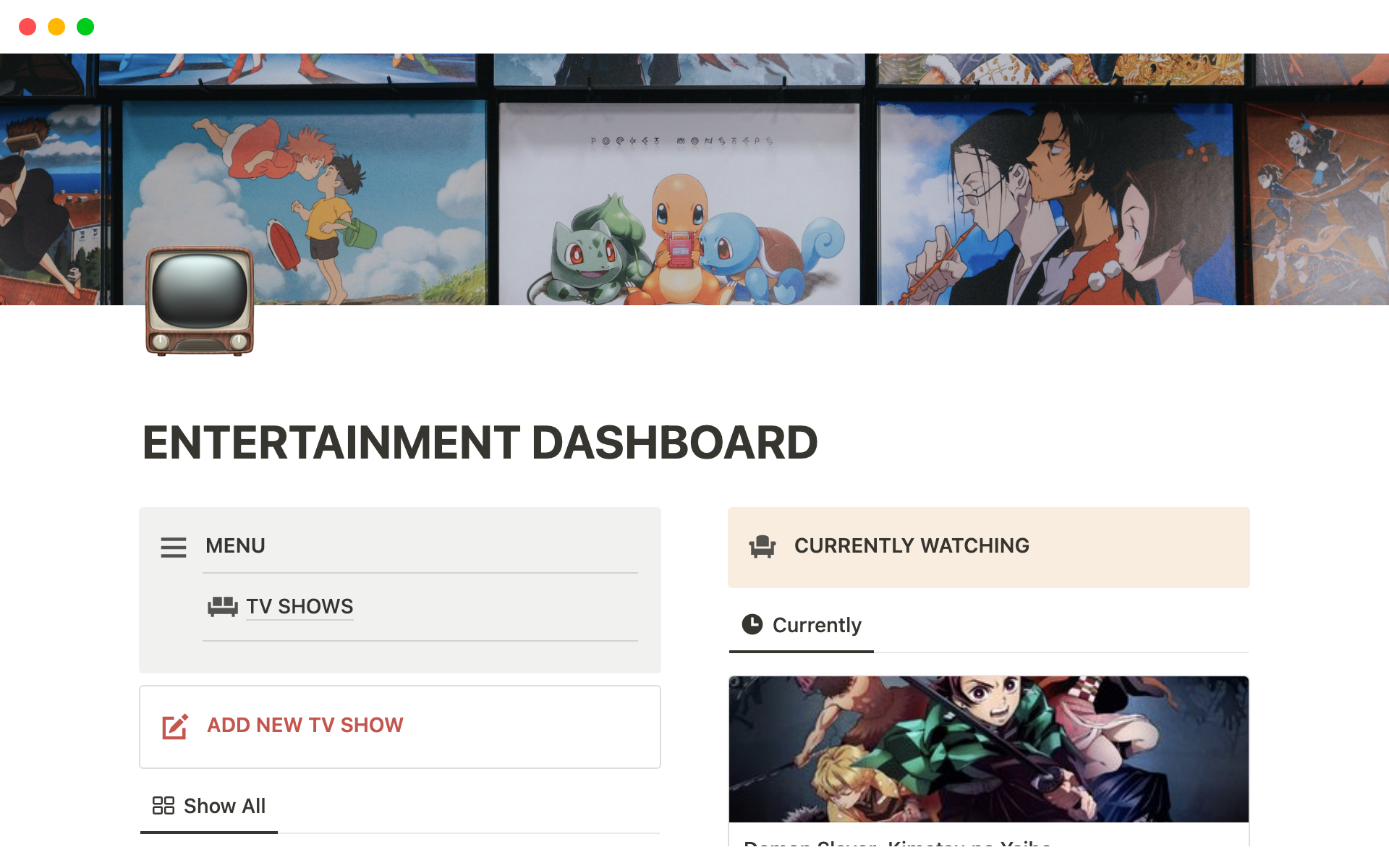
Task: Click the green macOS fullscreen button
Action: pyautogui.click(x=85, y=27)
